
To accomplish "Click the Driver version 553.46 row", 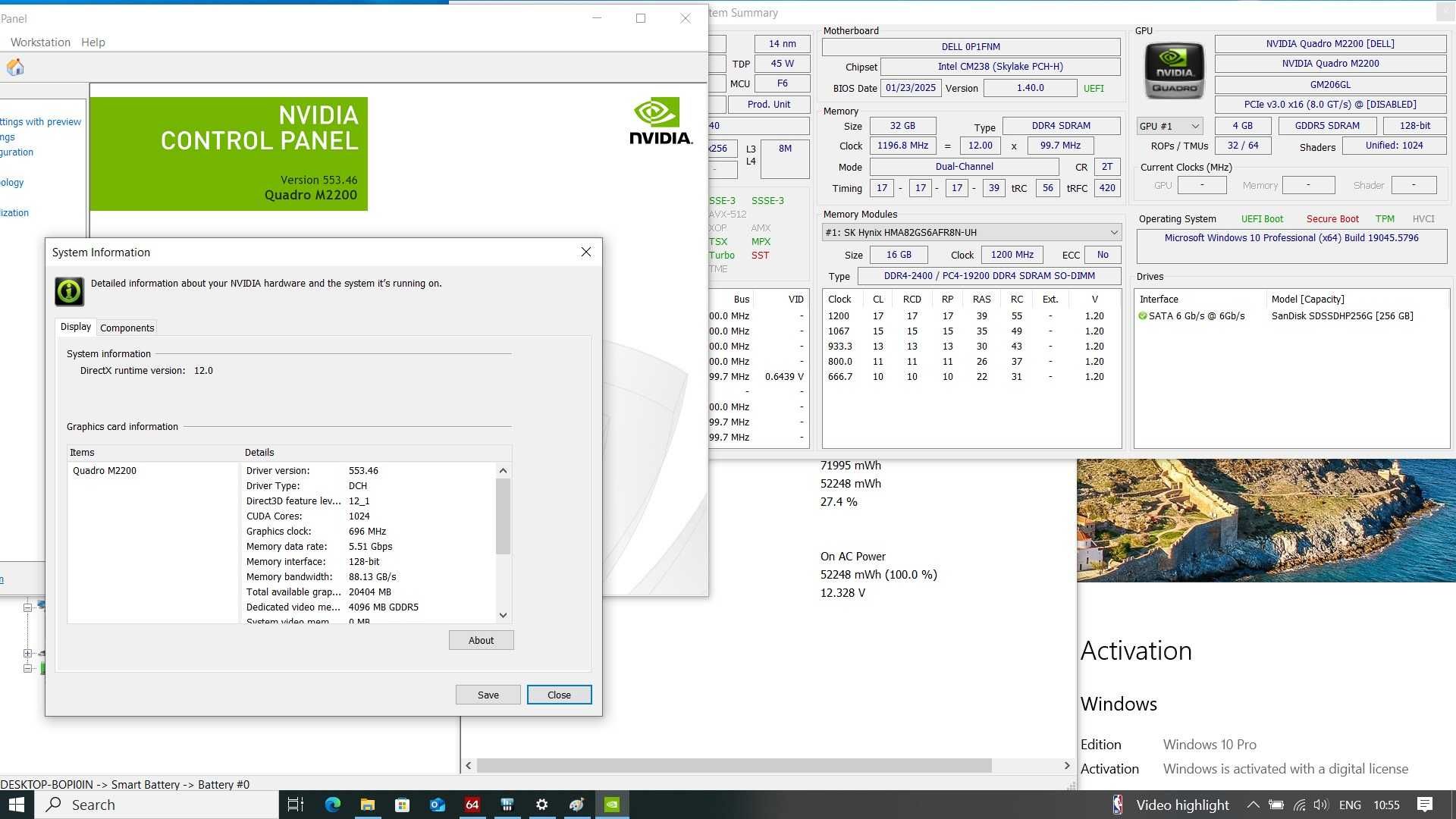I will 369,471.
